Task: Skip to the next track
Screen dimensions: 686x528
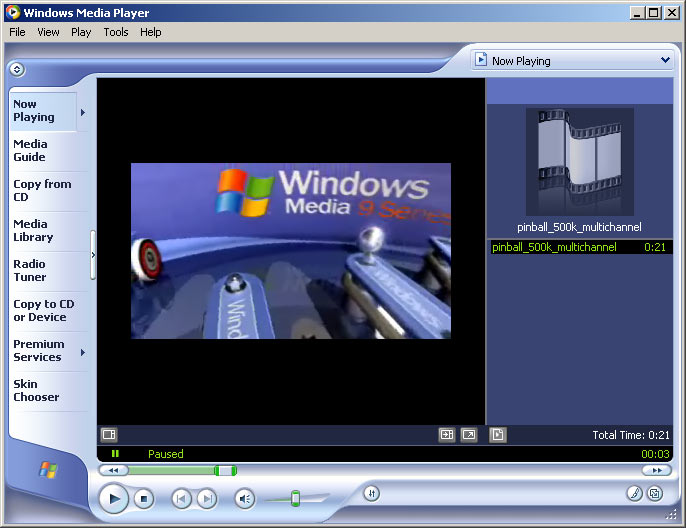Action: [x=207, y=499]
